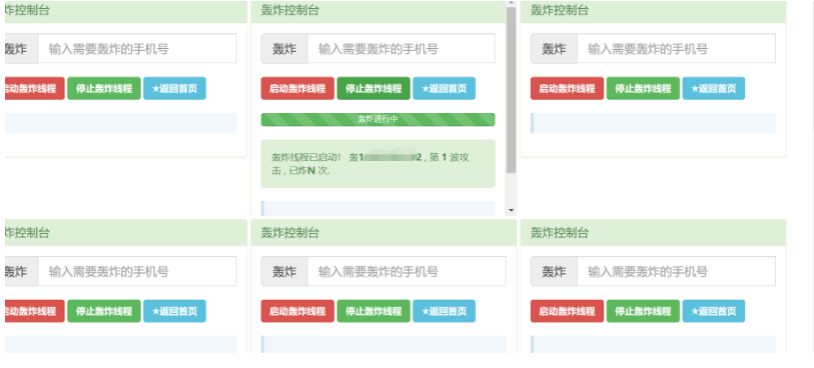
Task: Click 启动轰炸线程 in the bottom-right panel
Action: tap(567, 311)
